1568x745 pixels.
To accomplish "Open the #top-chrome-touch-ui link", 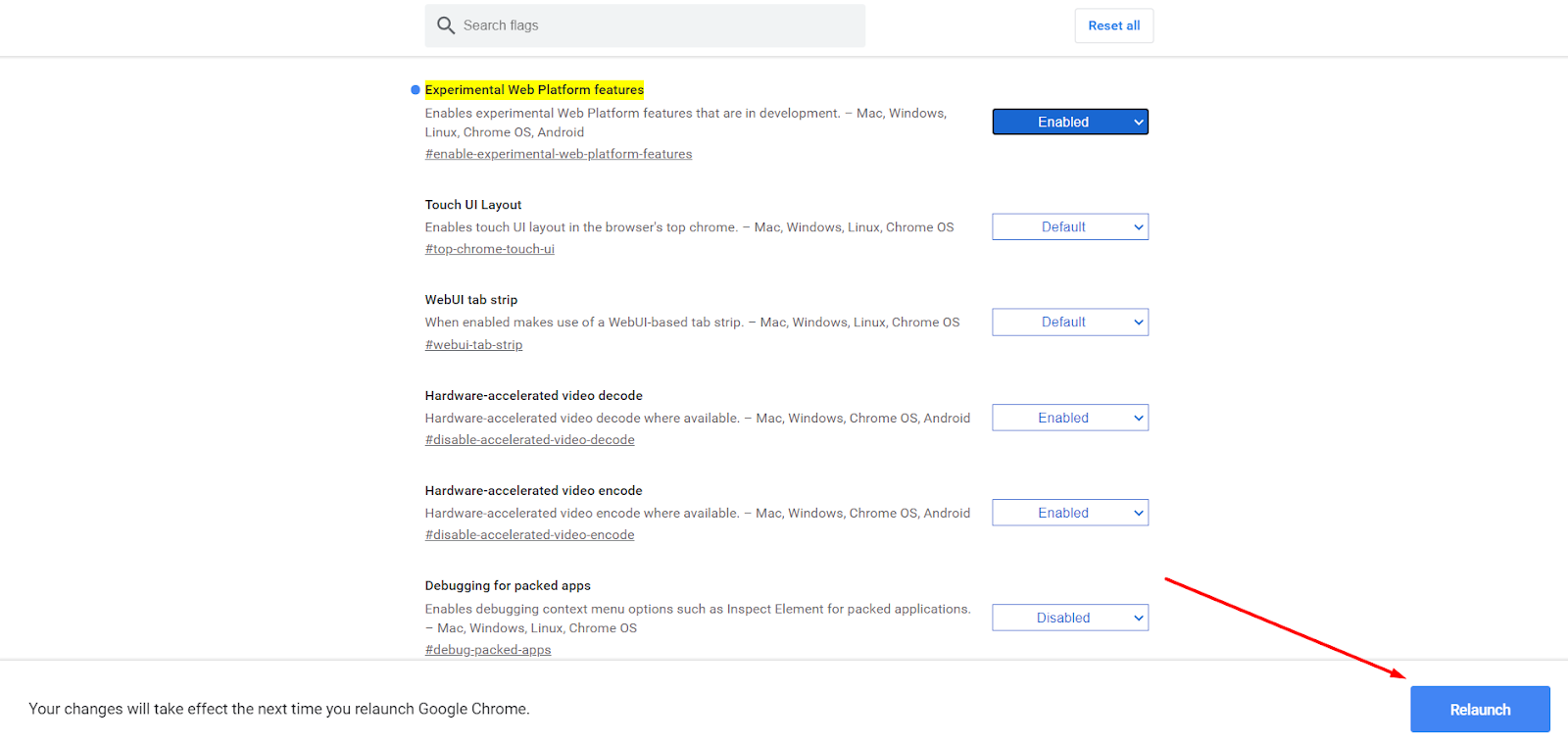I will pos(490,249).
